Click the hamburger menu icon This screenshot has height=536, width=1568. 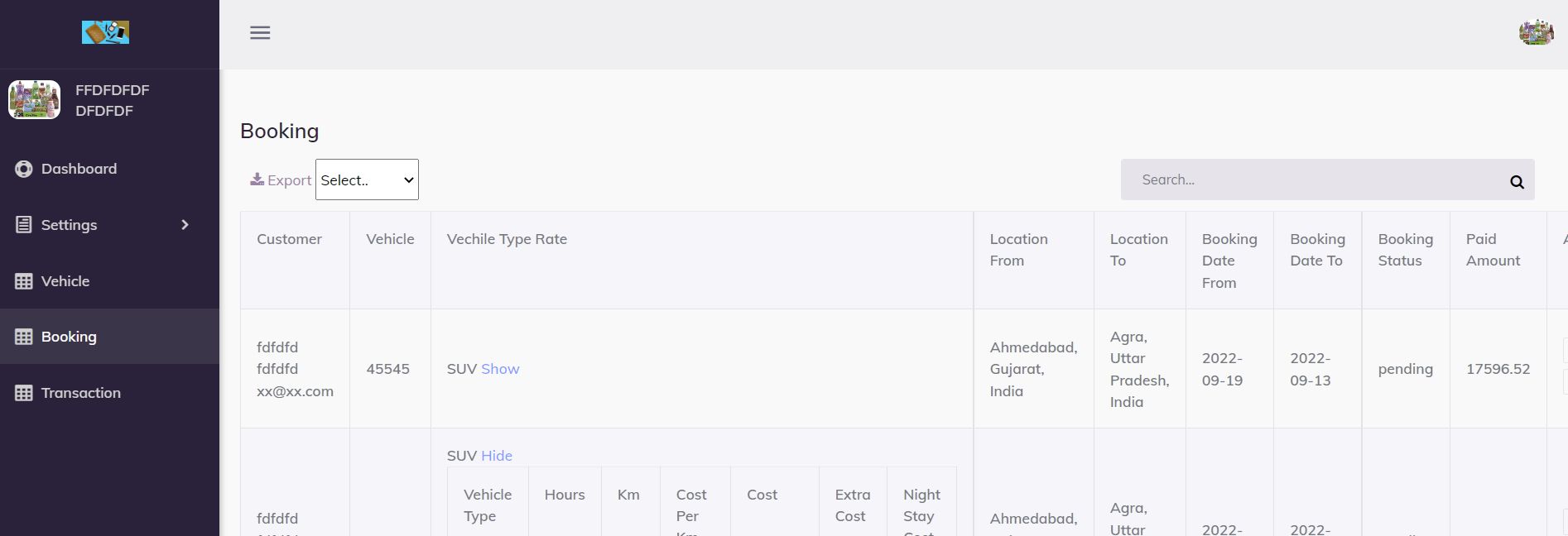(x=260, y=33)
